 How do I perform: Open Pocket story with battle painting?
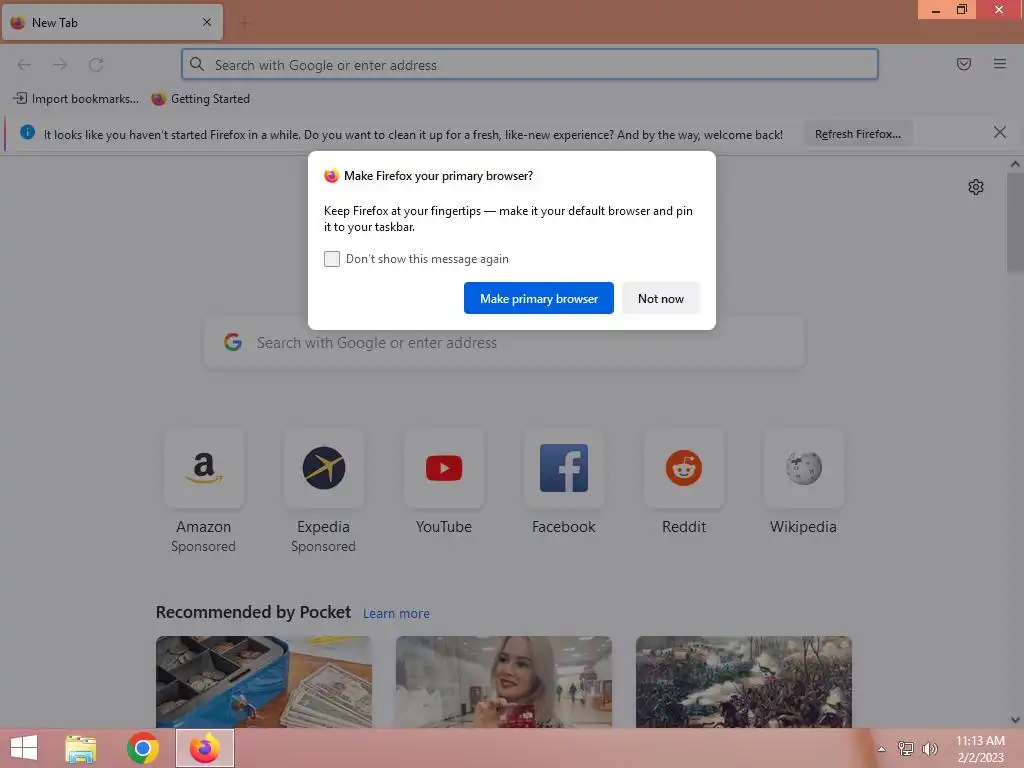click(744, 682)
